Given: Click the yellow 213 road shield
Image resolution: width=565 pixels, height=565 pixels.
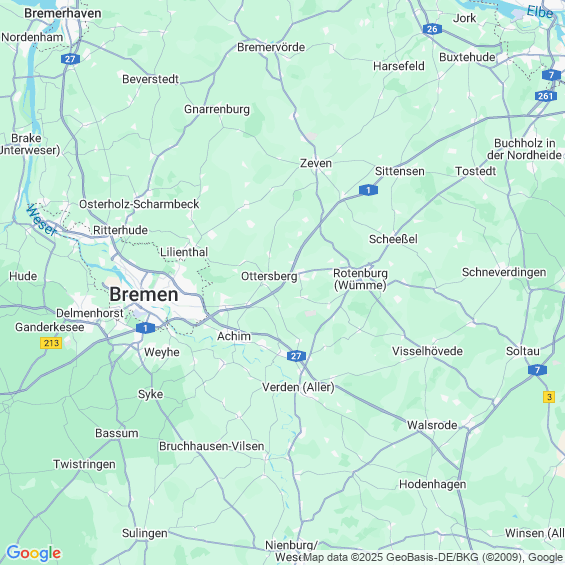Looking at the screenshot, I should click(51, 342).
